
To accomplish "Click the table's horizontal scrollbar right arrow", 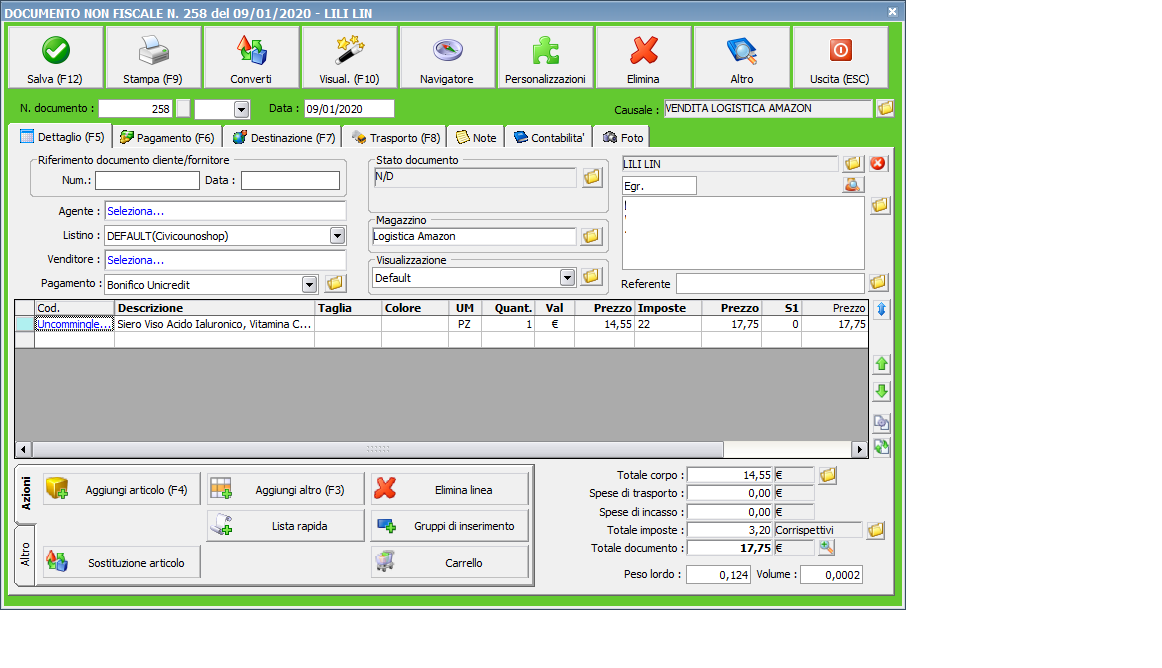I will coord(860,449).
